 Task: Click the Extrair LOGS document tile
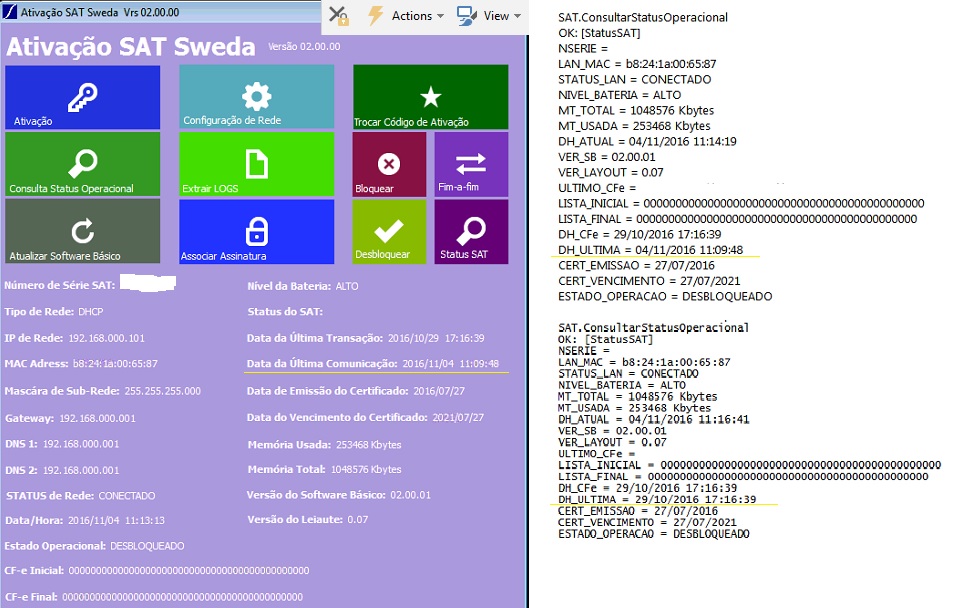click(257, 164)
